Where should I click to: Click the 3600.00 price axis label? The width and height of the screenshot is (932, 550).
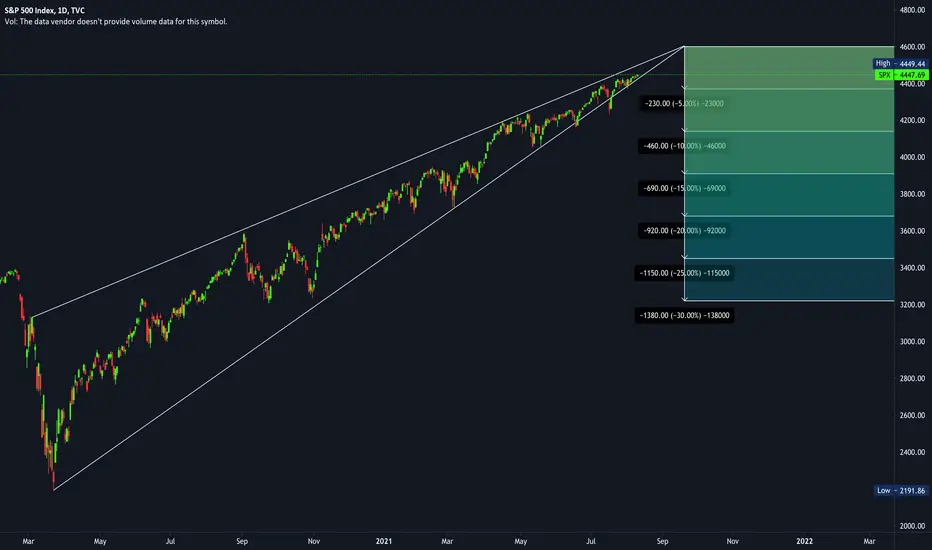(912, 231)
